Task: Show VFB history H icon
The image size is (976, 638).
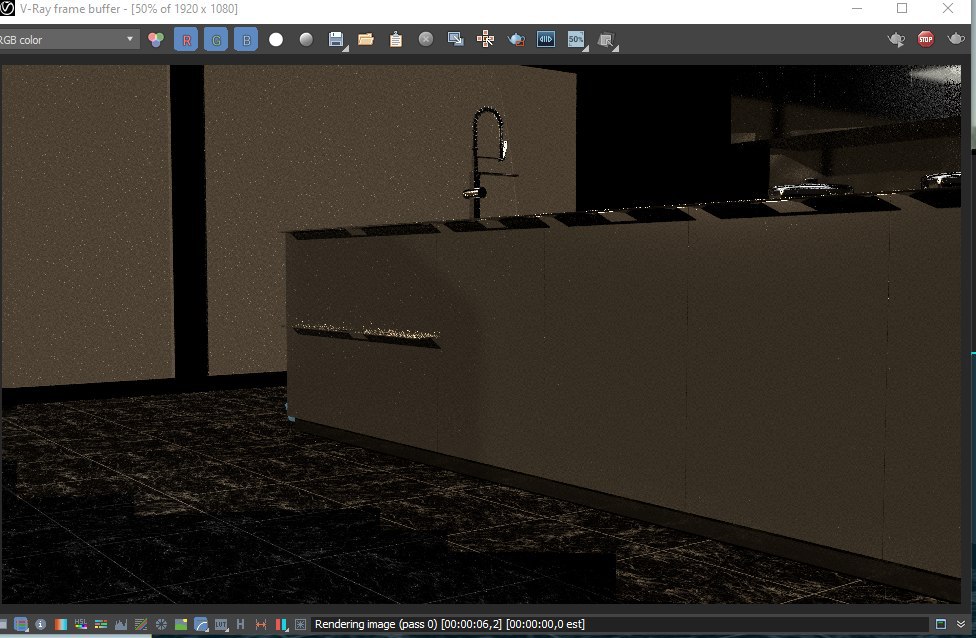Action: pos(240,624)
